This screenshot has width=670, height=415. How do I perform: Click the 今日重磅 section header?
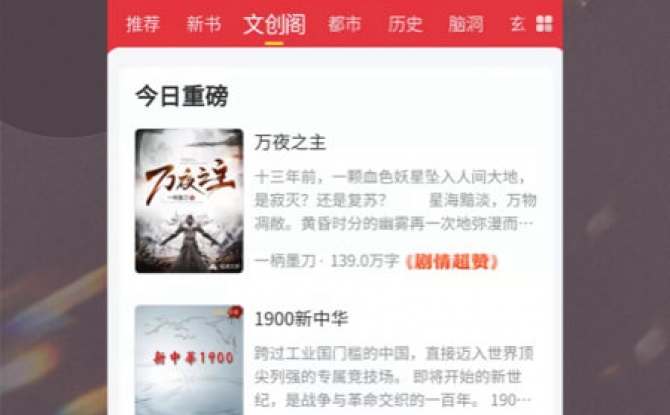click(x=182, y=95)
